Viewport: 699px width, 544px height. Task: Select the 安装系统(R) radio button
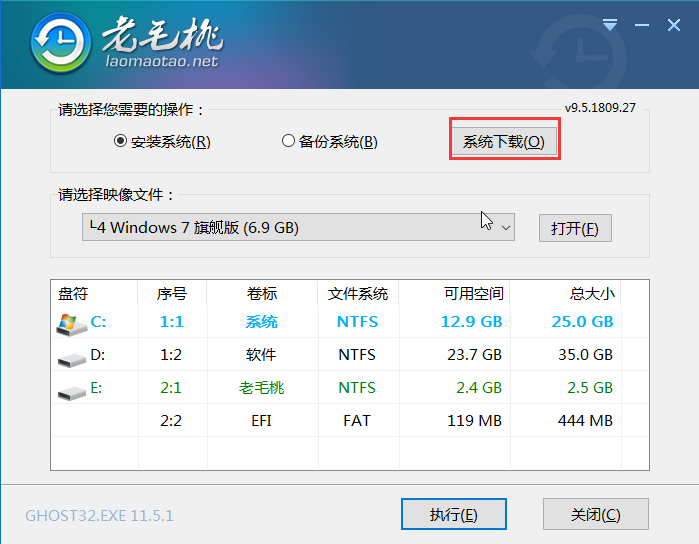point(121,142)
